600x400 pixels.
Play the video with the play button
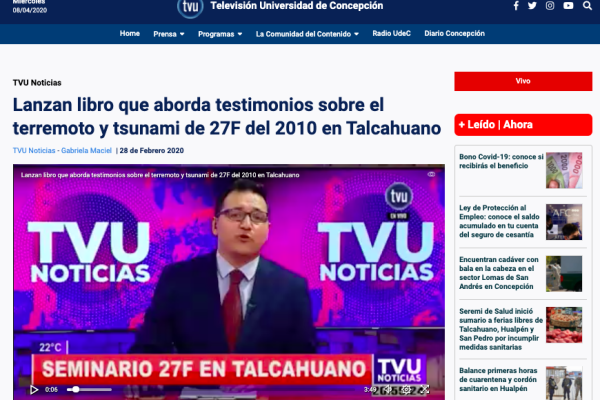coord(34,390)
